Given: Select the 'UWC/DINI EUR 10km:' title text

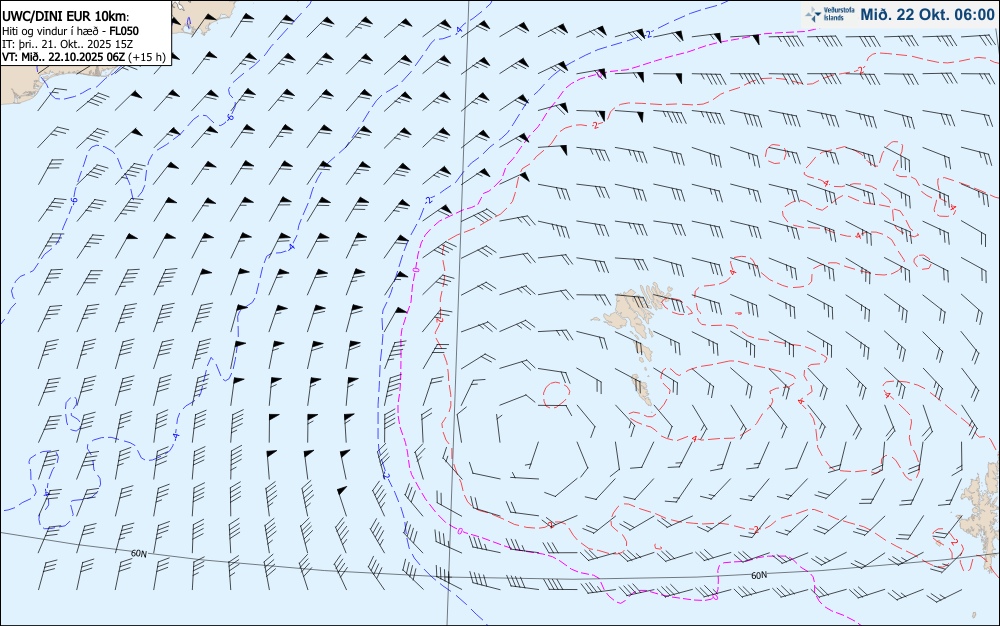Looking at the screenshot, I should 65,17.
